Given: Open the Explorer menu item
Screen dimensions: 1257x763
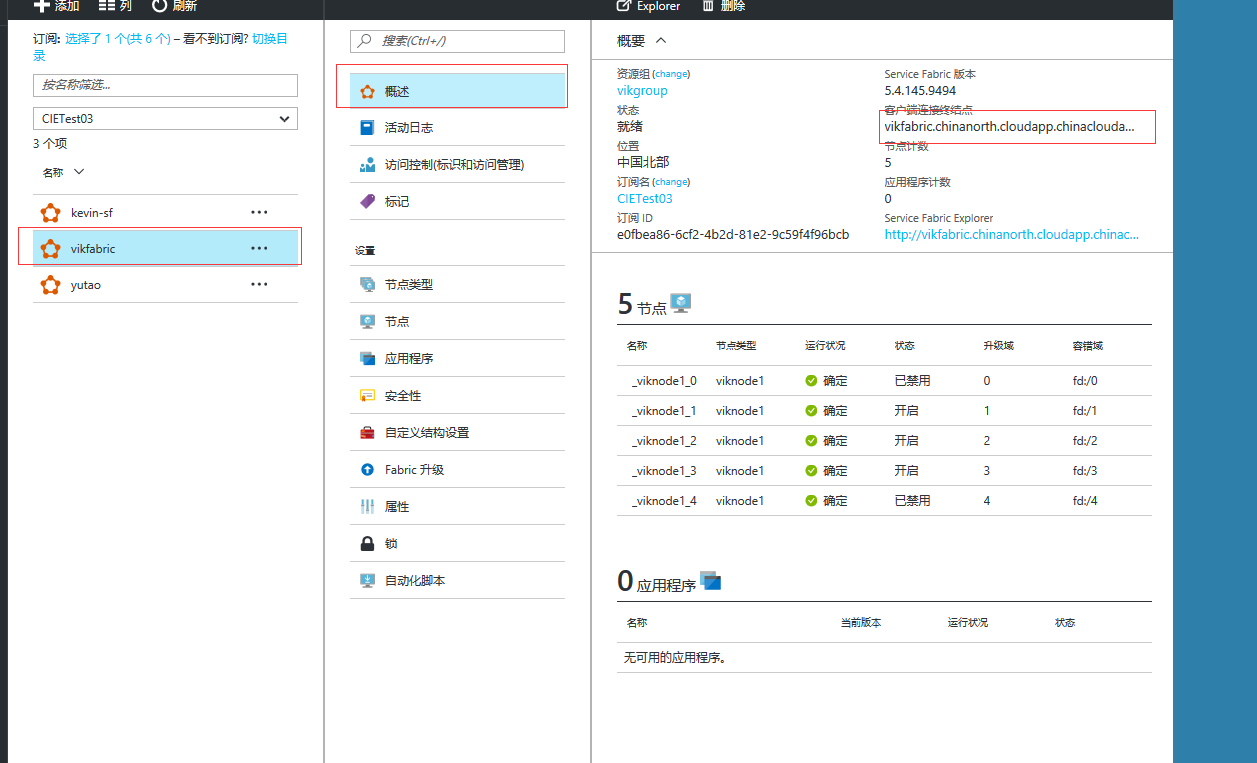Looking at the screenshot, I should pyautogui.click(x=647, y=6).
